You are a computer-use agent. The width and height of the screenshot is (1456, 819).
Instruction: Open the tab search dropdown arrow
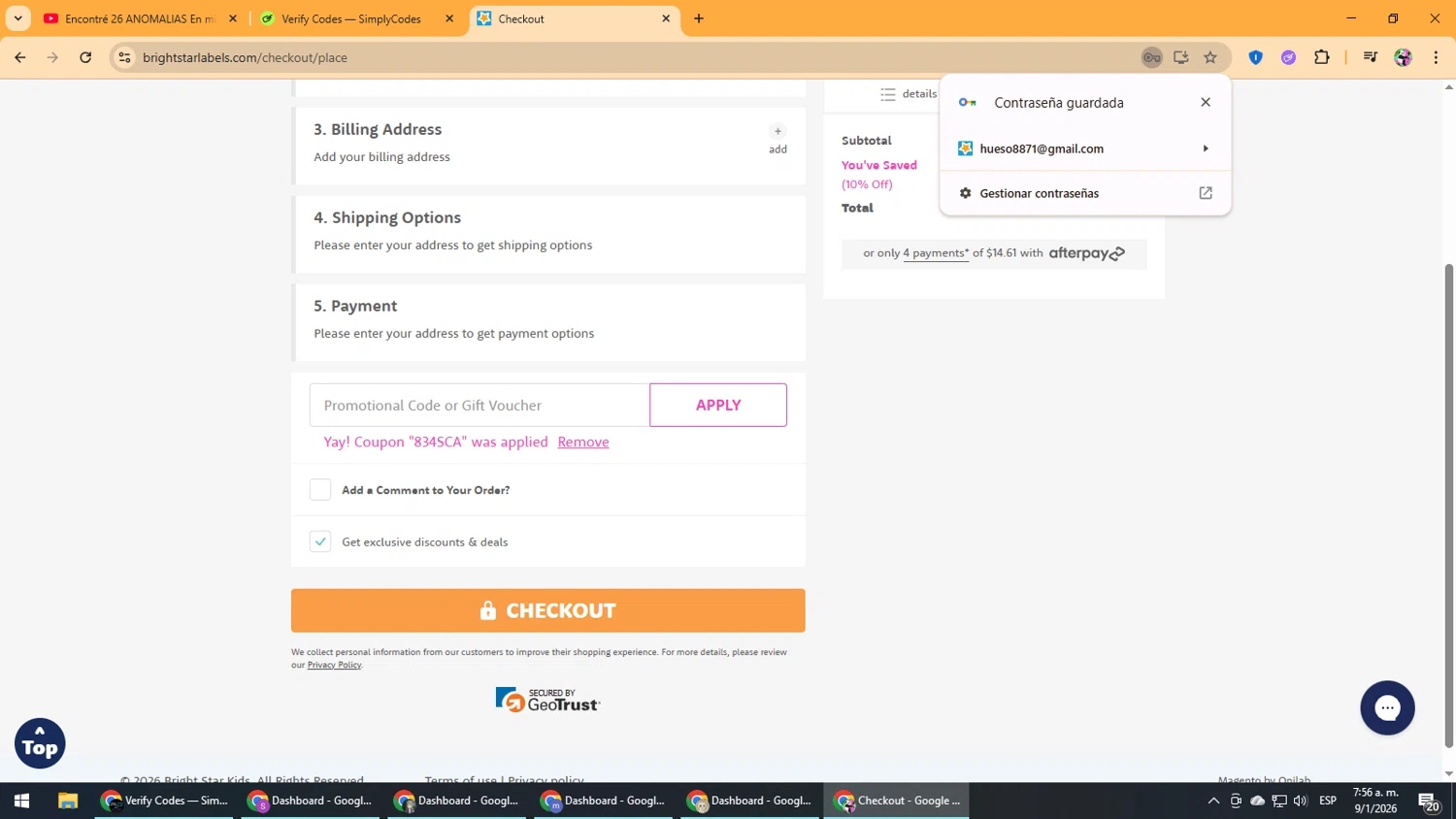pyautogui.click(x=17, y=18)
